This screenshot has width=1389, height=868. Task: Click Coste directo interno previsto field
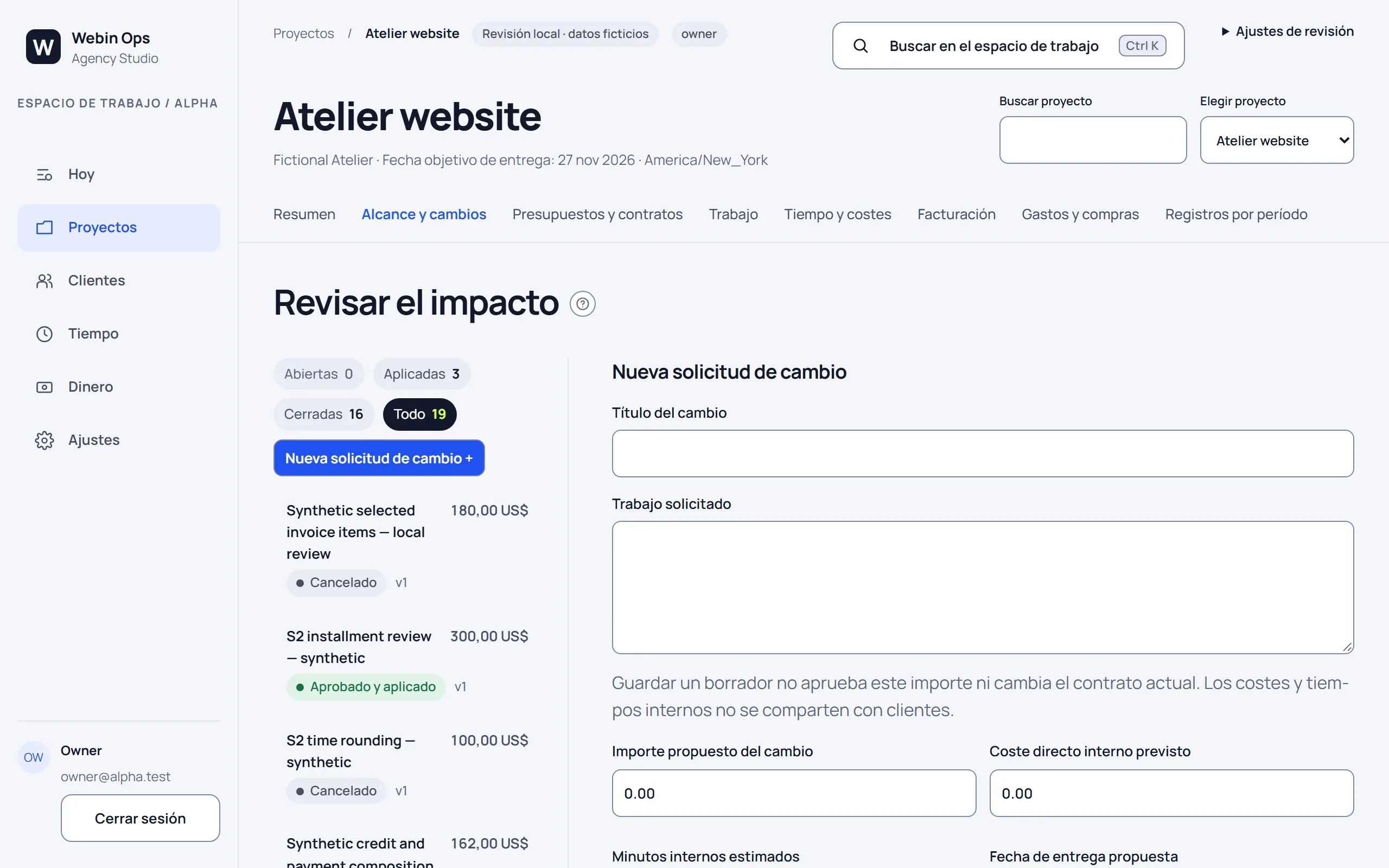[x=1171, y=793]
